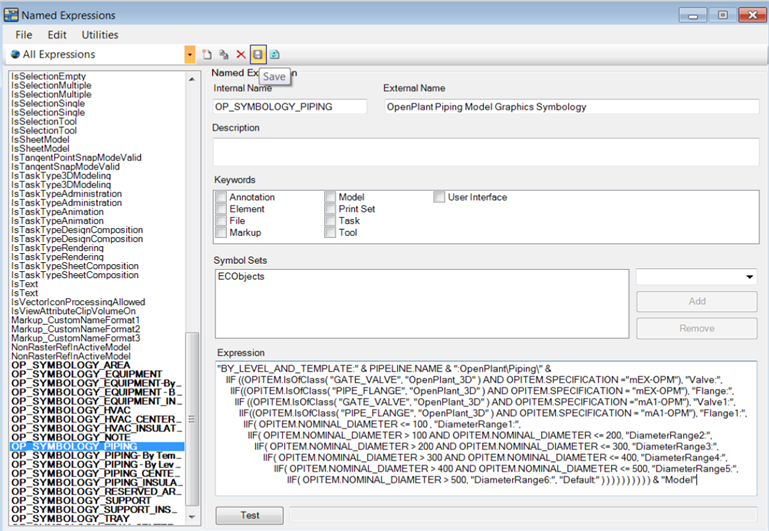Click into the Description text box
The image size is (769, 531).
486,152
